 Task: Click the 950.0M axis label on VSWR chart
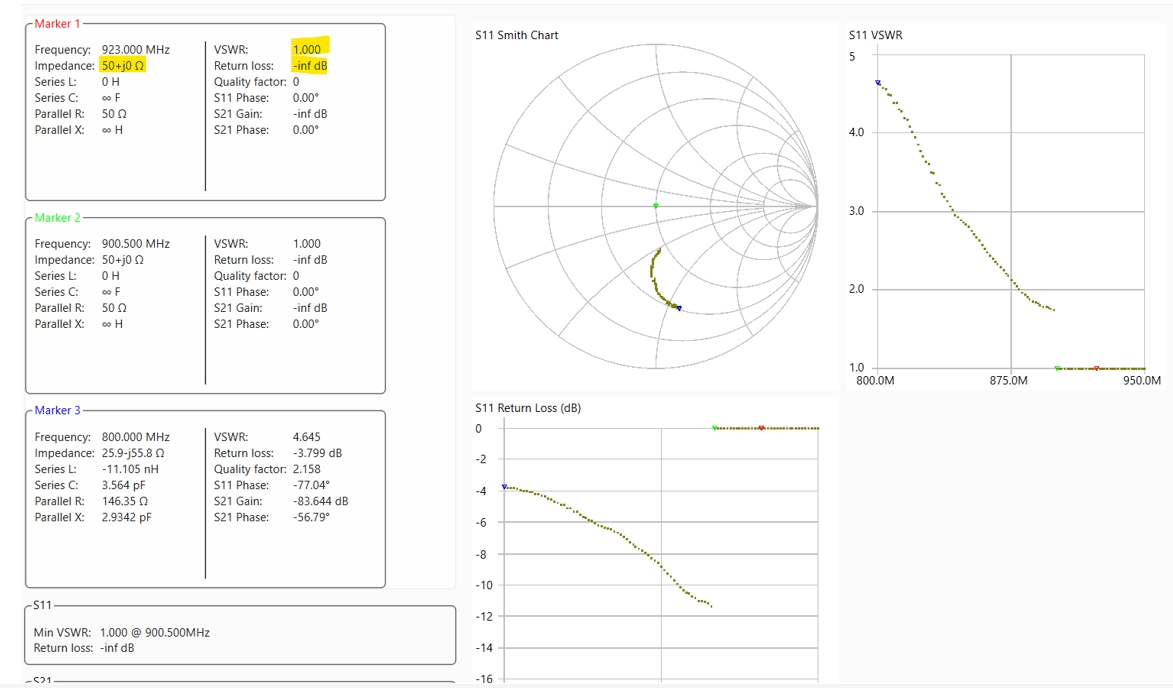[x=1142, y=381]
